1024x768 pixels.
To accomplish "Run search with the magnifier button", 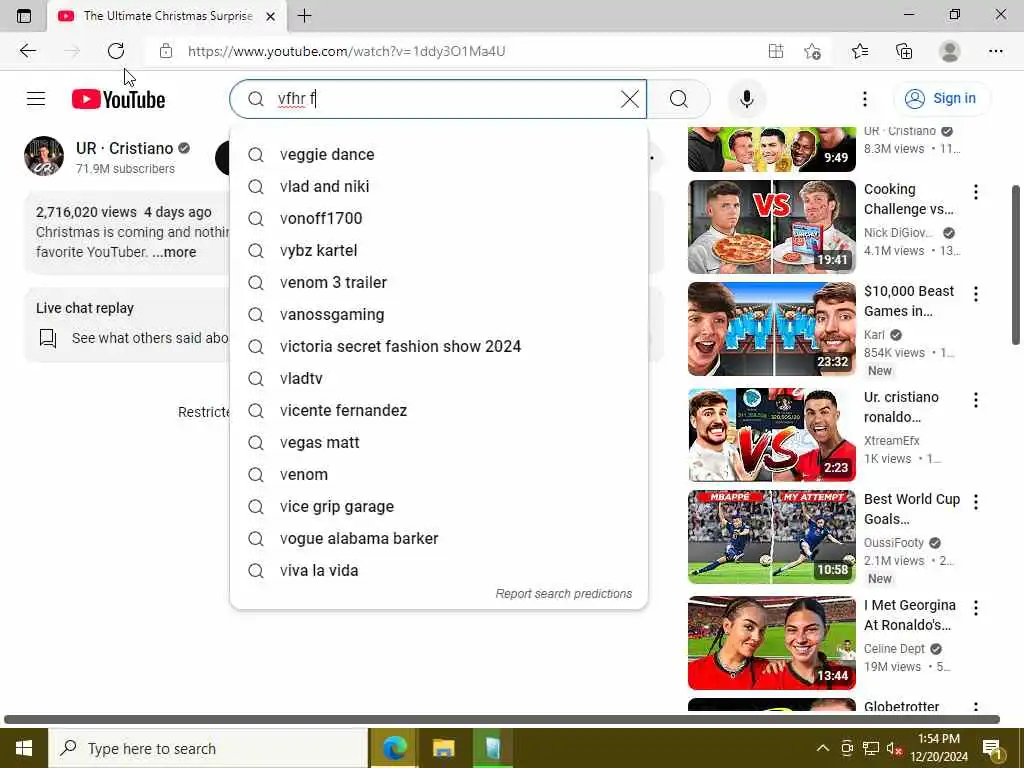I will (679, 99).
